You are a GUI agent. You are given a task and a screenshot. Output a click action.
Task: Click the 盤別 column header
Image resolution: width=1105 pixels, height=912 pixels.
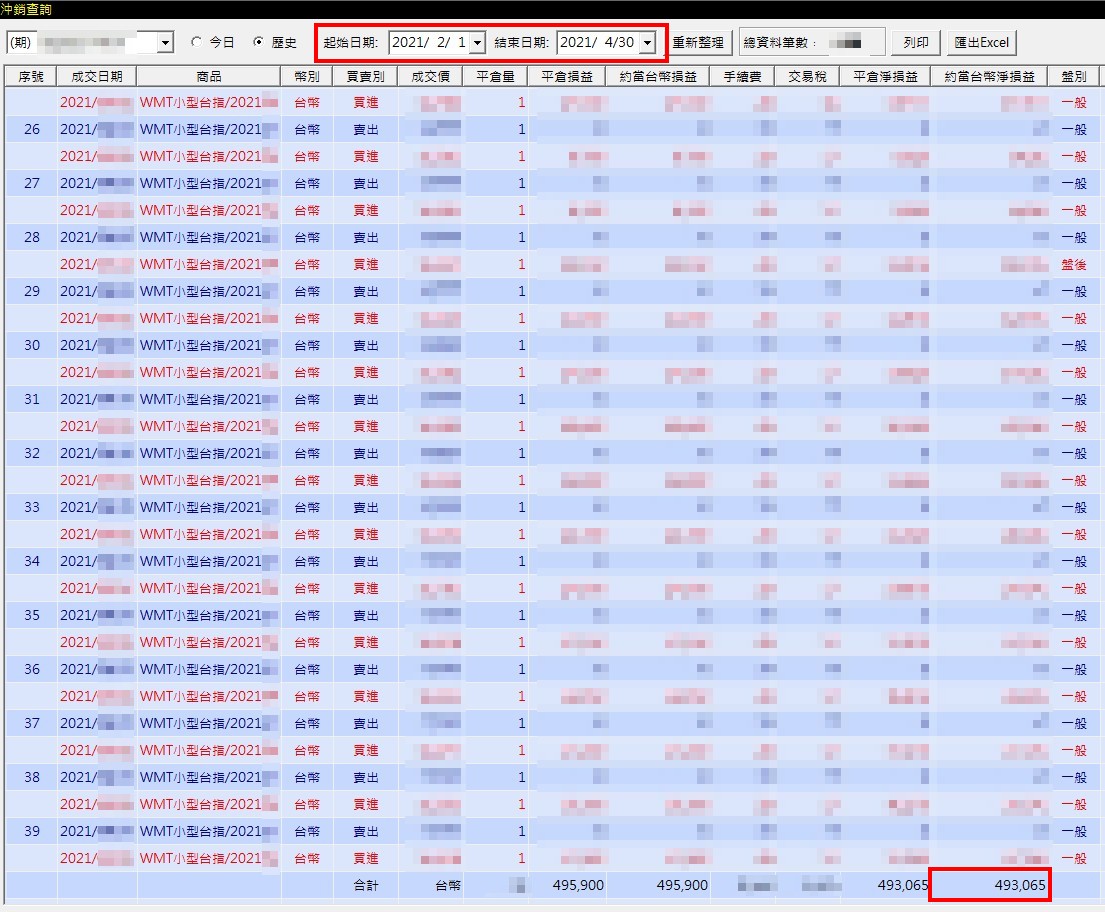click(1074, 76)
